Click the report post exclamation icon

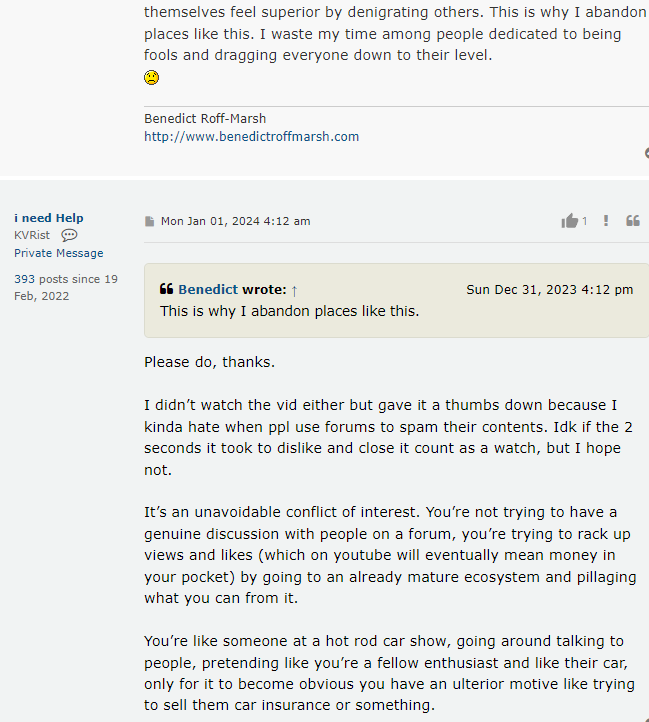click(606, 221)
